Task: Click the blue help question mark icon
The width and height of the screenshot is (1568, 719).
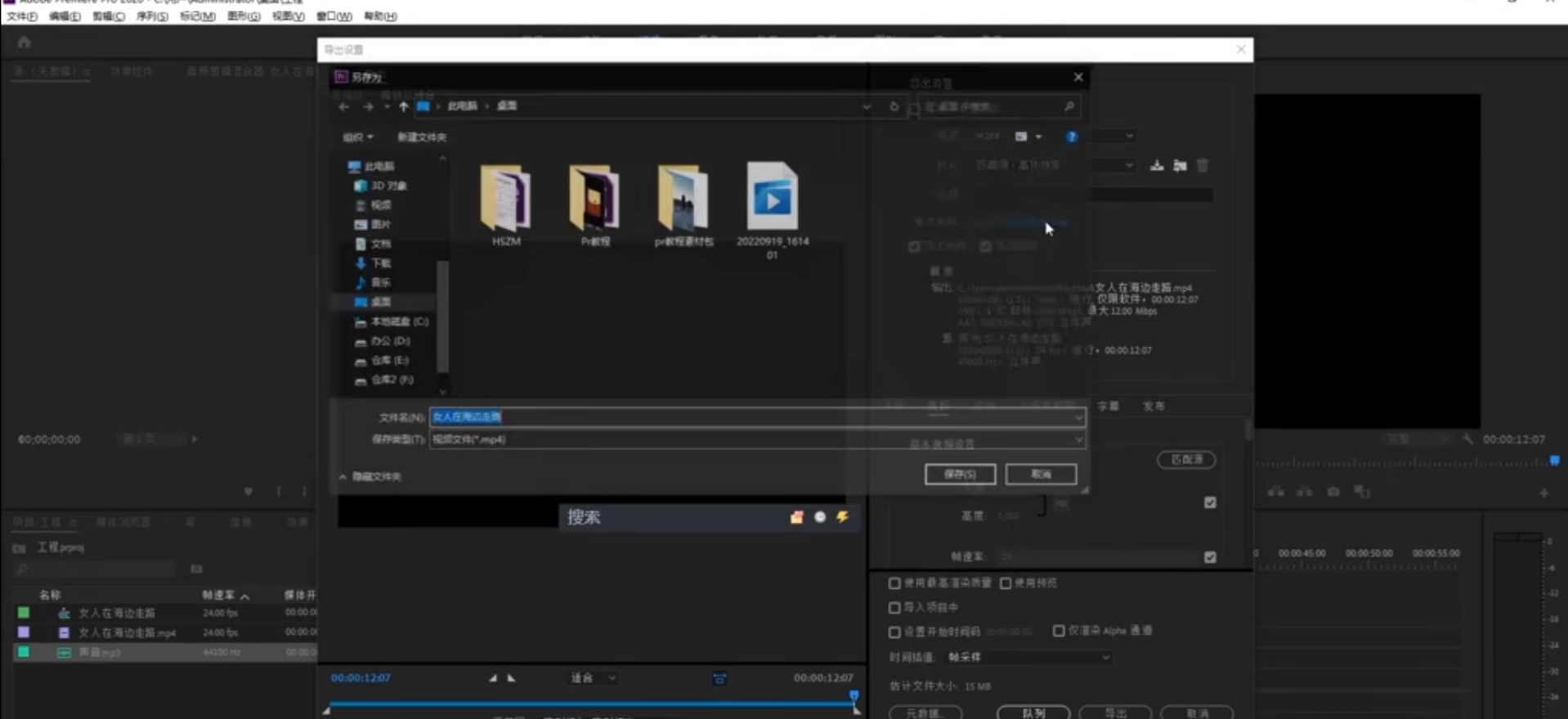Action: click(1071, 137)
